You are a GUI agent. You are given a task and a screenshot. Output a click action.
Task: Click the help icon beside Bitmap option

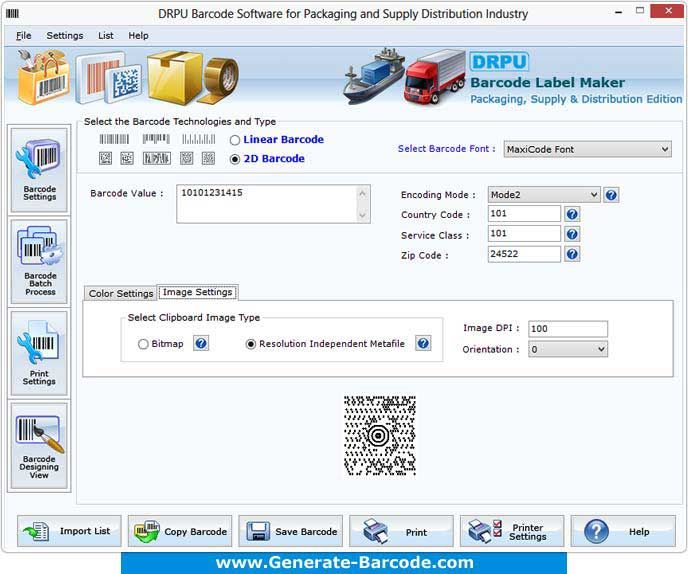(x=201, y=343)
